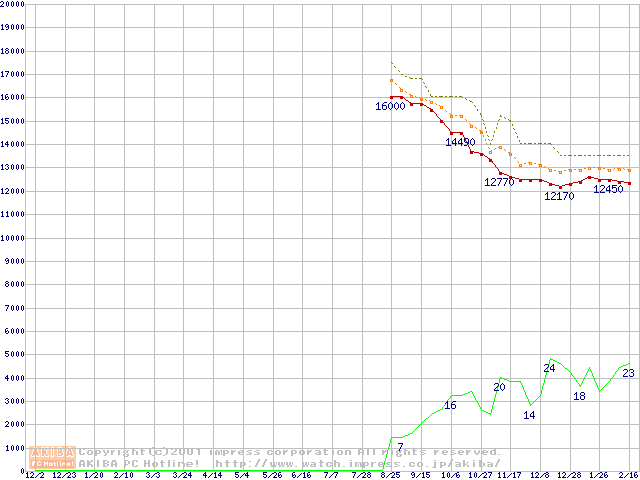Click the 12450 price data label

(608, 189)
